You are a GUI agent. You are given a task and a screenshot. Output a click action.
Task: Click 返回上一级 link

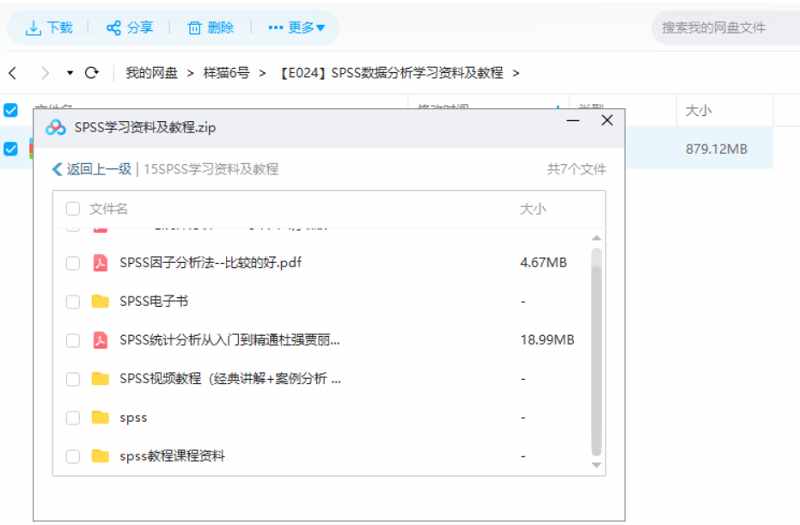(92, 169)
